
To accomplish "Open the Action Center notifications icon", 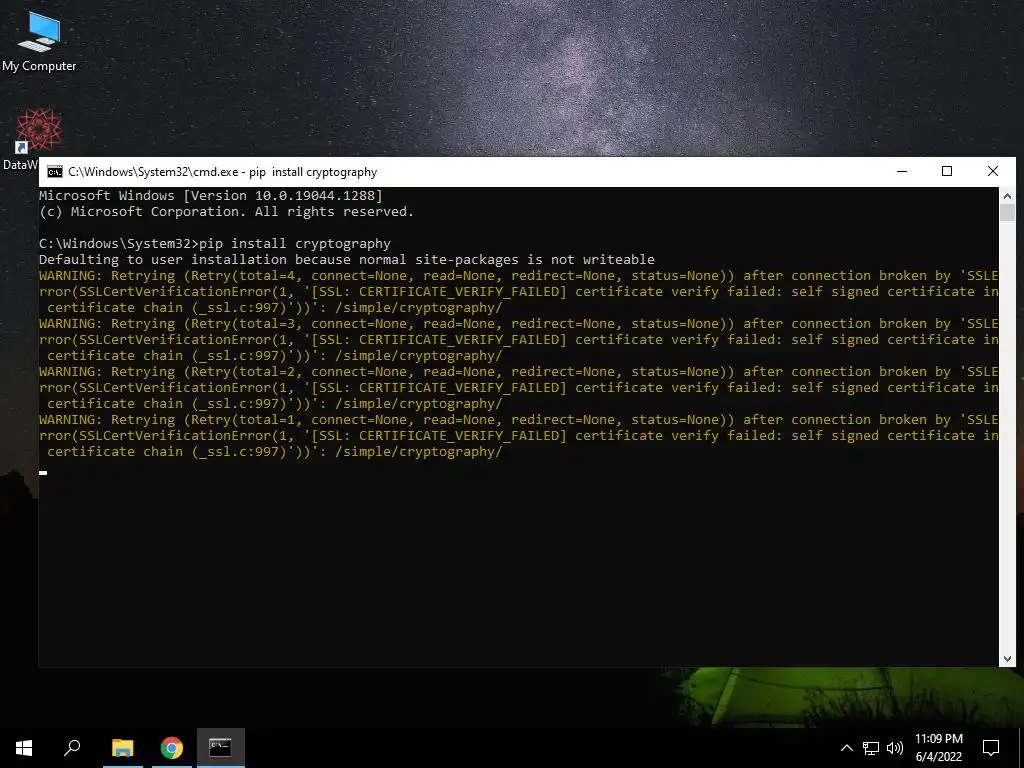I will pyautogui.click(x=991, y=748).
